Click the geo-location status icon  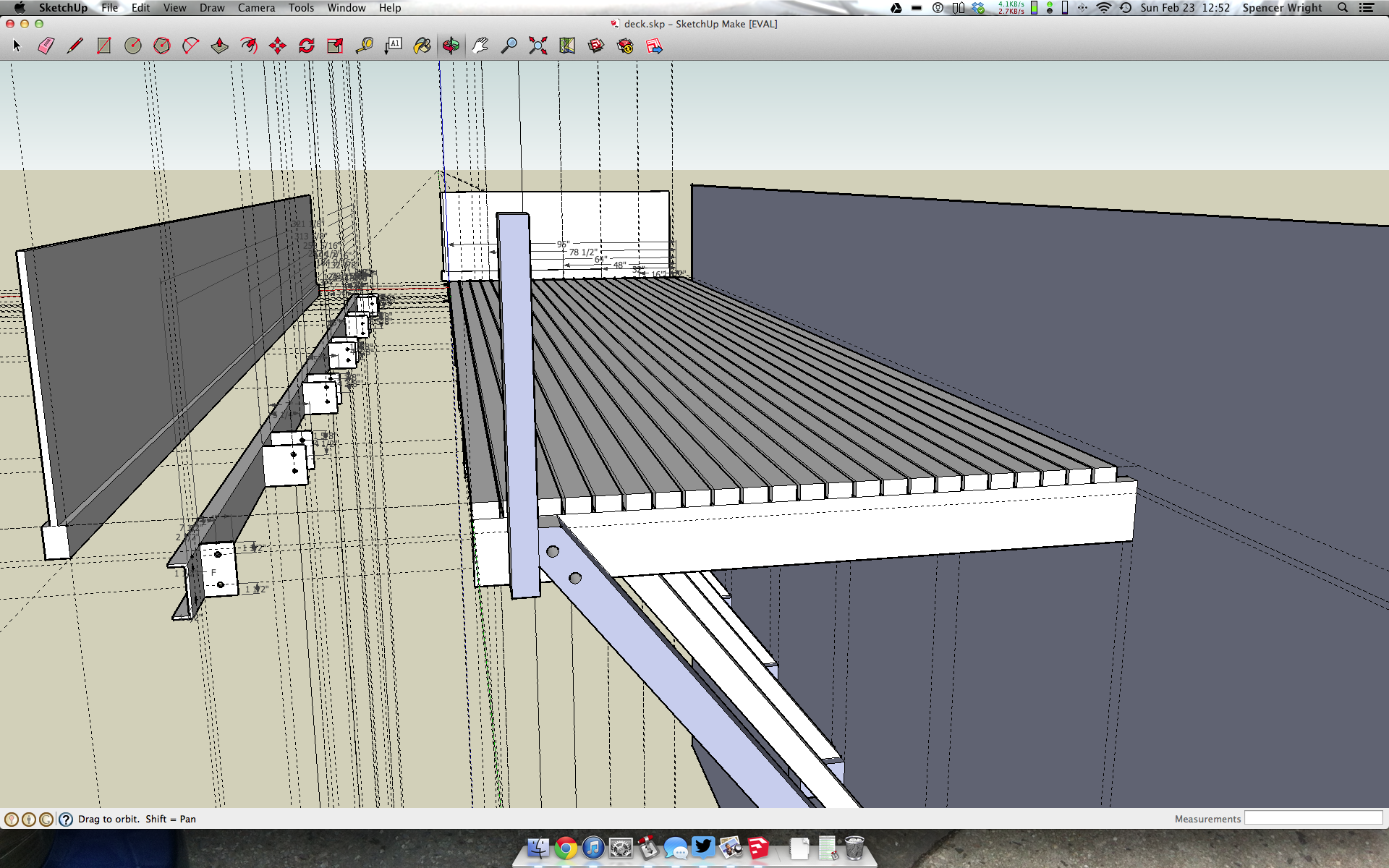pyautogui.click(x=12, y=819)
